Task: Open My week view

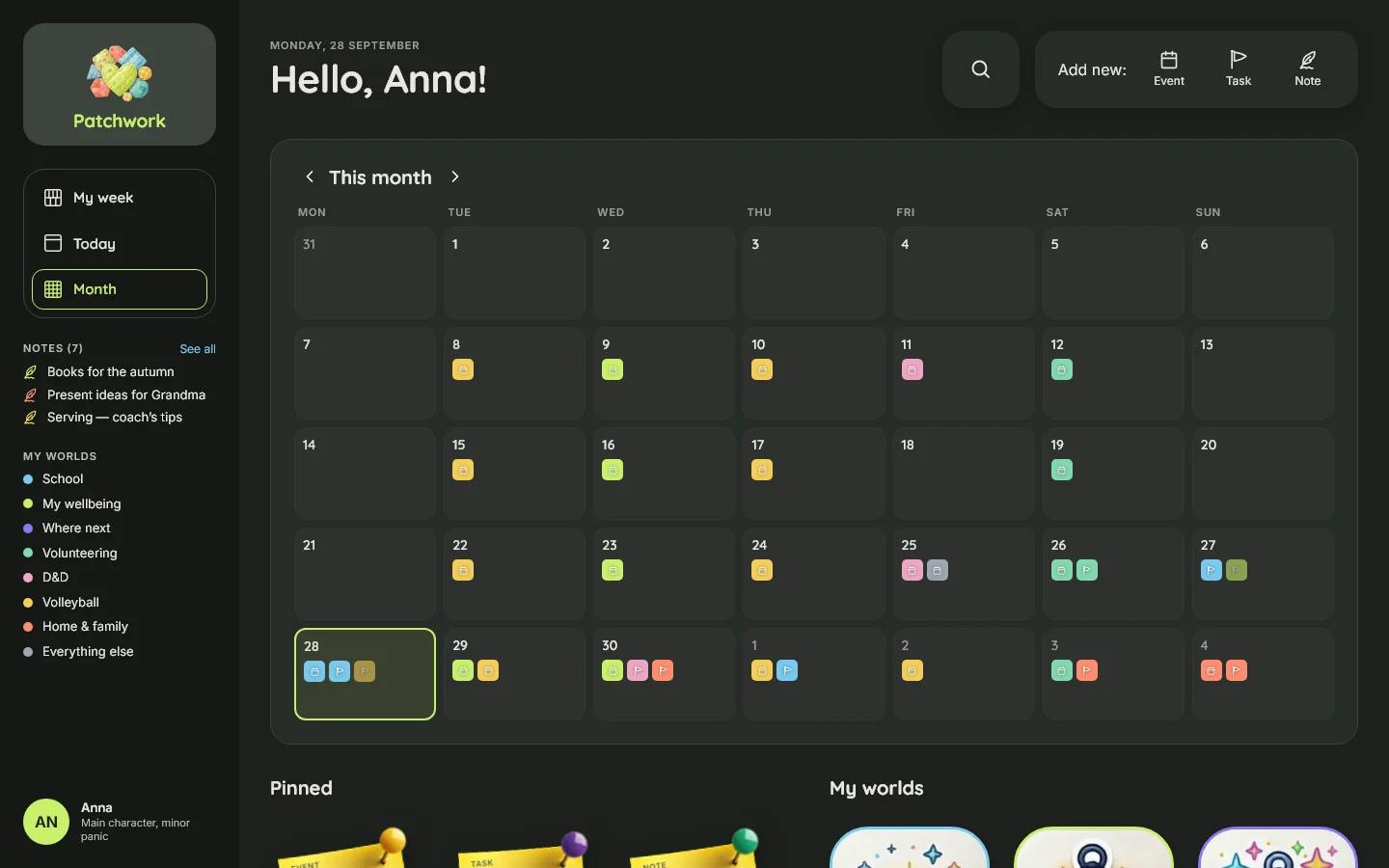Action: (x=120, y=198)
